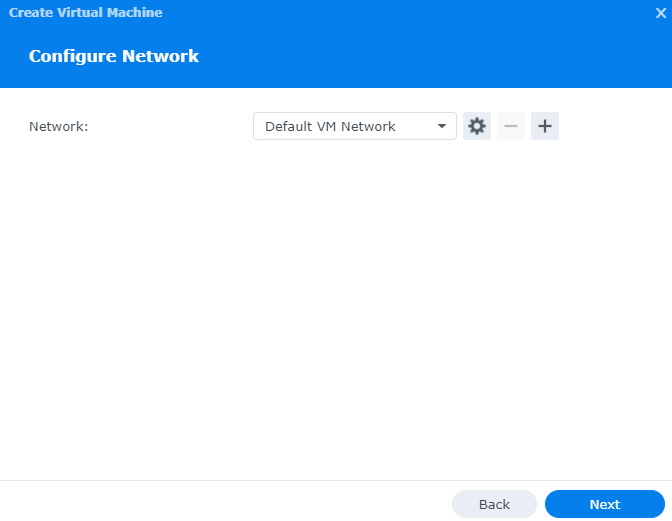The image size is (672, 521).
Task: Click the Default VM Network text
Action: [330, 126]
